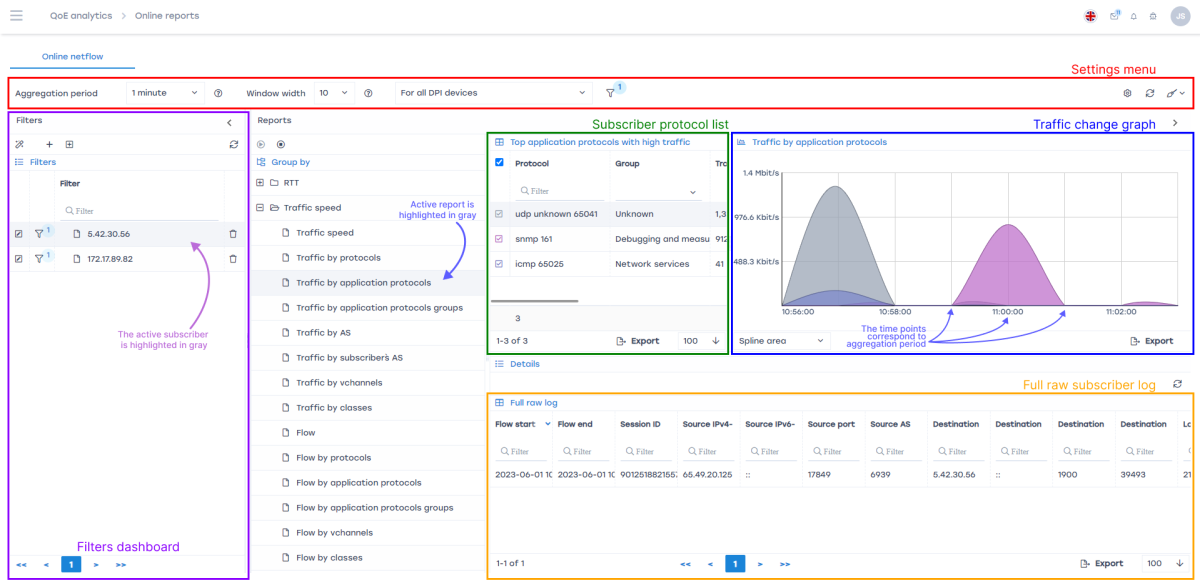Refresh data using settings bar refresh icon
1200x583 pixels.
(1150, 93)
